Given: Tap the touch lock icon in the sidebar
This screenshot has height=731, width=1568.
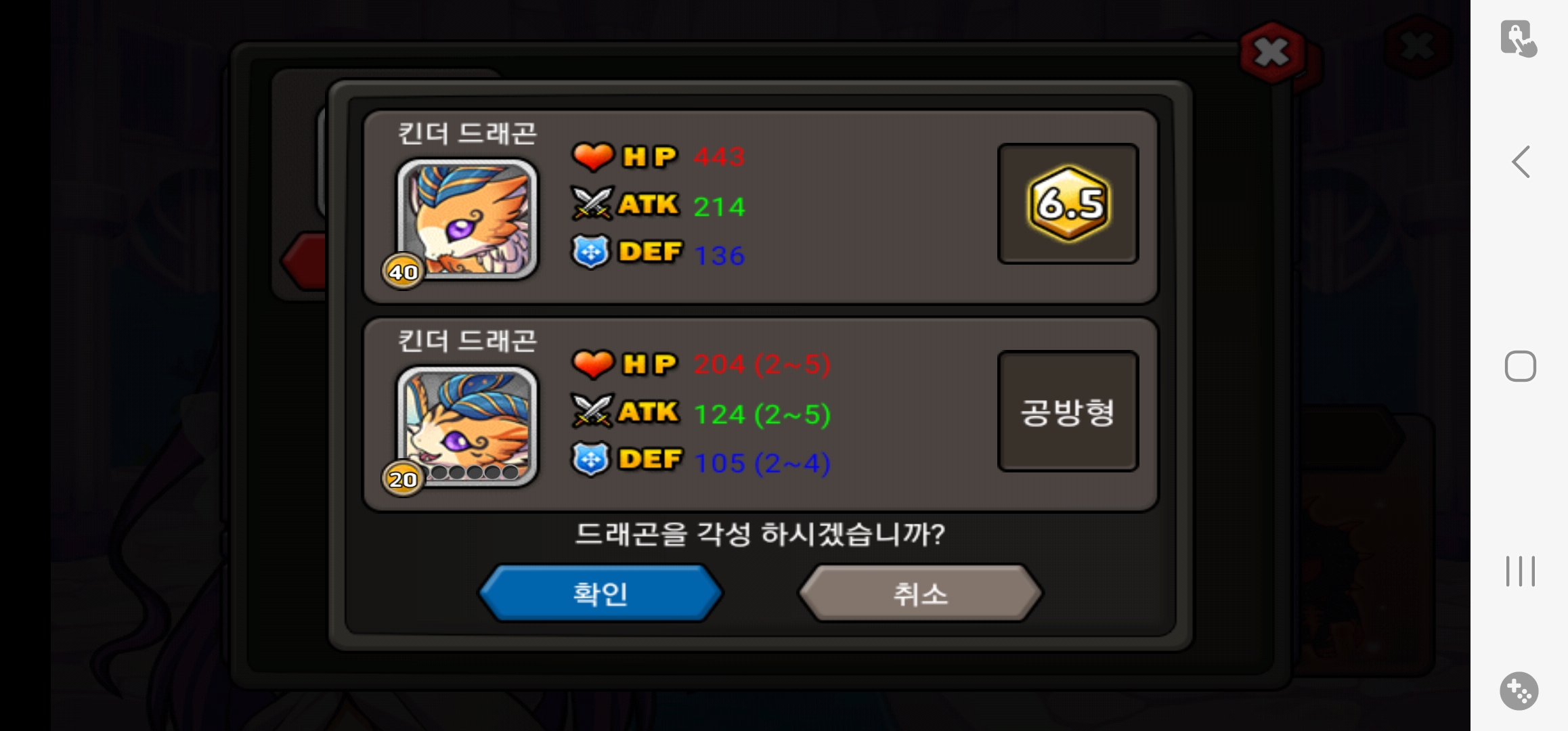Looking at the screenshot, I should [1518, 39].
